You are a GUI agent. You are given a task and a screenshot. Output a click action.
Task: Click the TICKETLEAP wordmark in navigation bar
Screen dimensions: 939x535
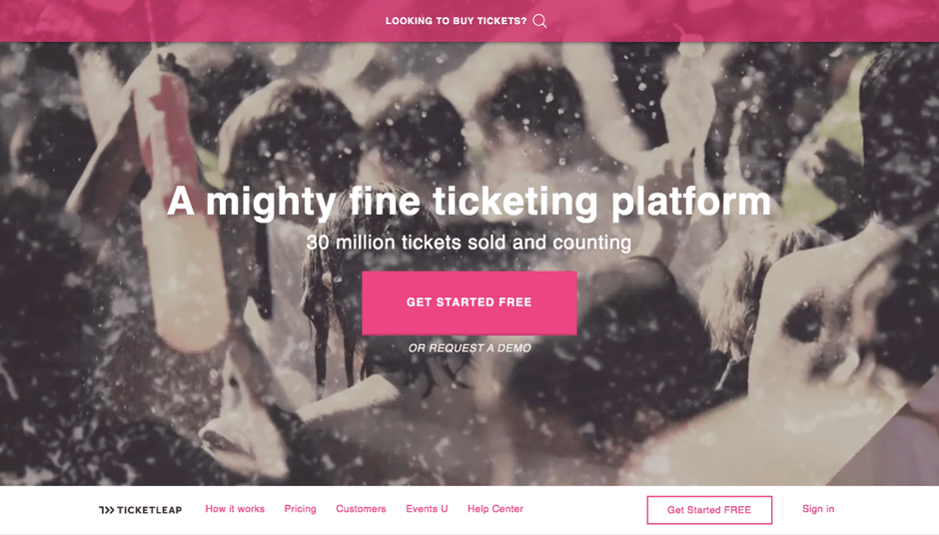pos(149,510)
